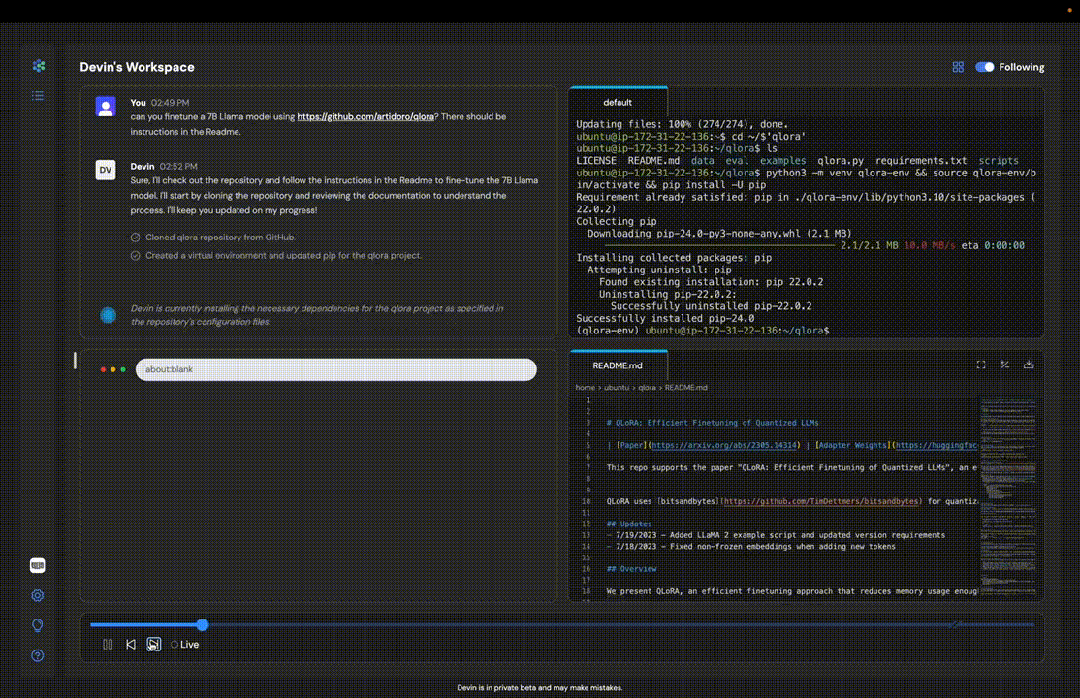Click the white badge icon above settings
Screen dimensions: 1080x698
(x=38, y=566)
